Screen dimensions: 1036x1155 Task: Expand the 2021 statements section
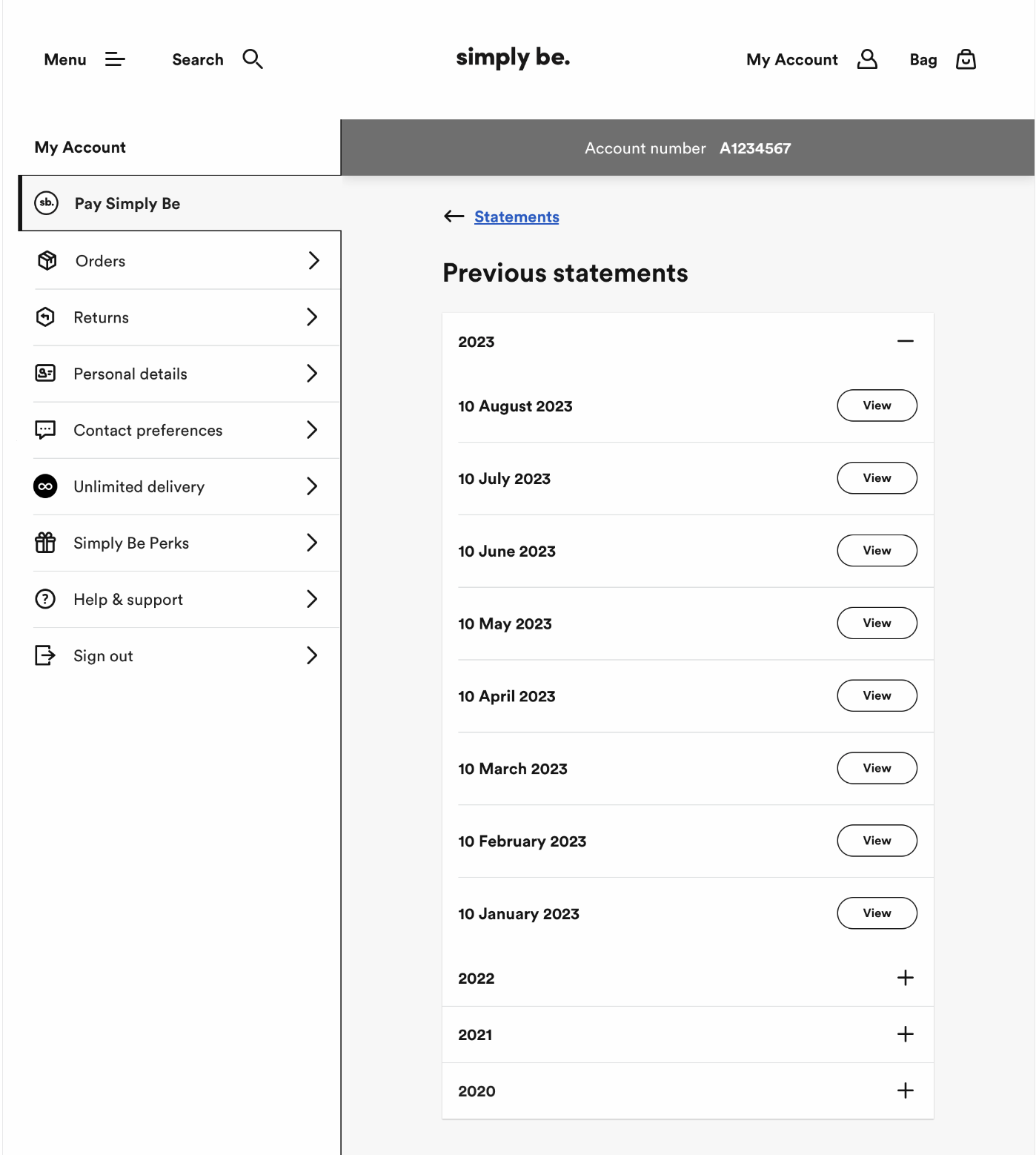(x=906, y=1034)
